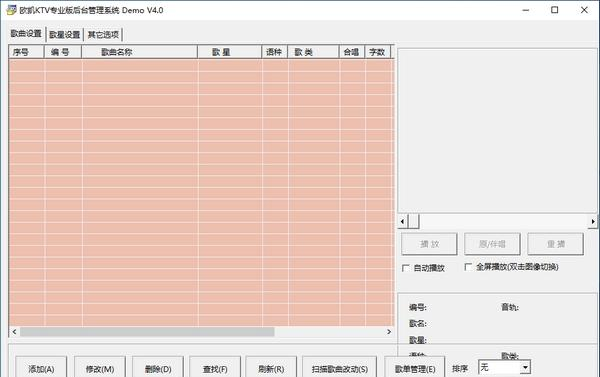Sort by the 序号 column header
Image resolution: width=600 pixels, height=377 pixels.
[26, 52]
